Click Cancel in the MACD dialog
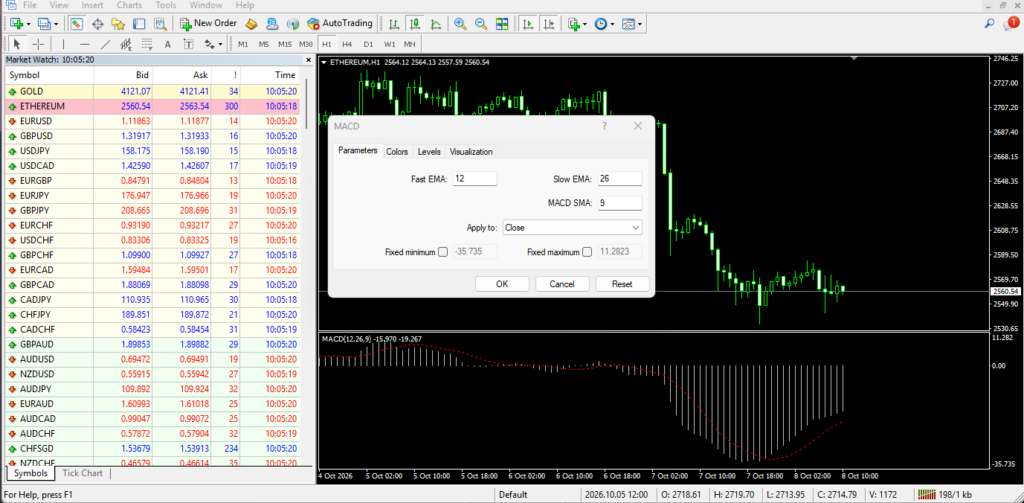Screen dimensions: 1024x503 pos(562,284)
